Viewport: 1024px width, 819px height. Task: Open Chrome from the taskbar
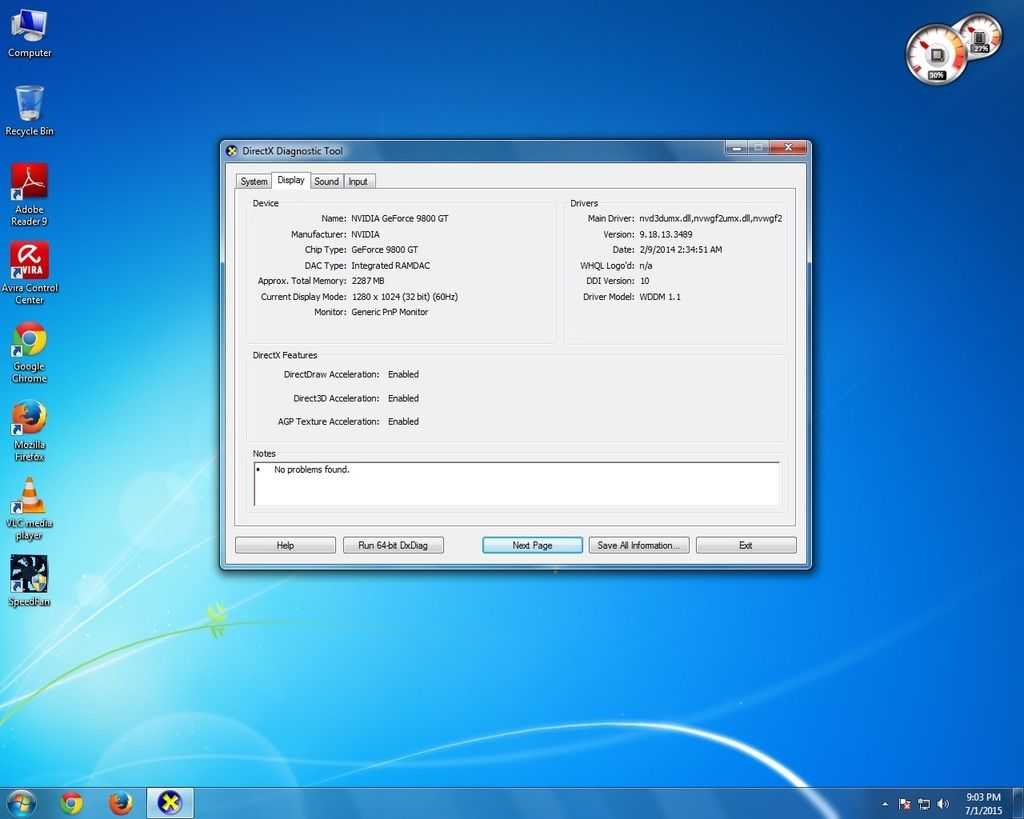coord(71,803)
